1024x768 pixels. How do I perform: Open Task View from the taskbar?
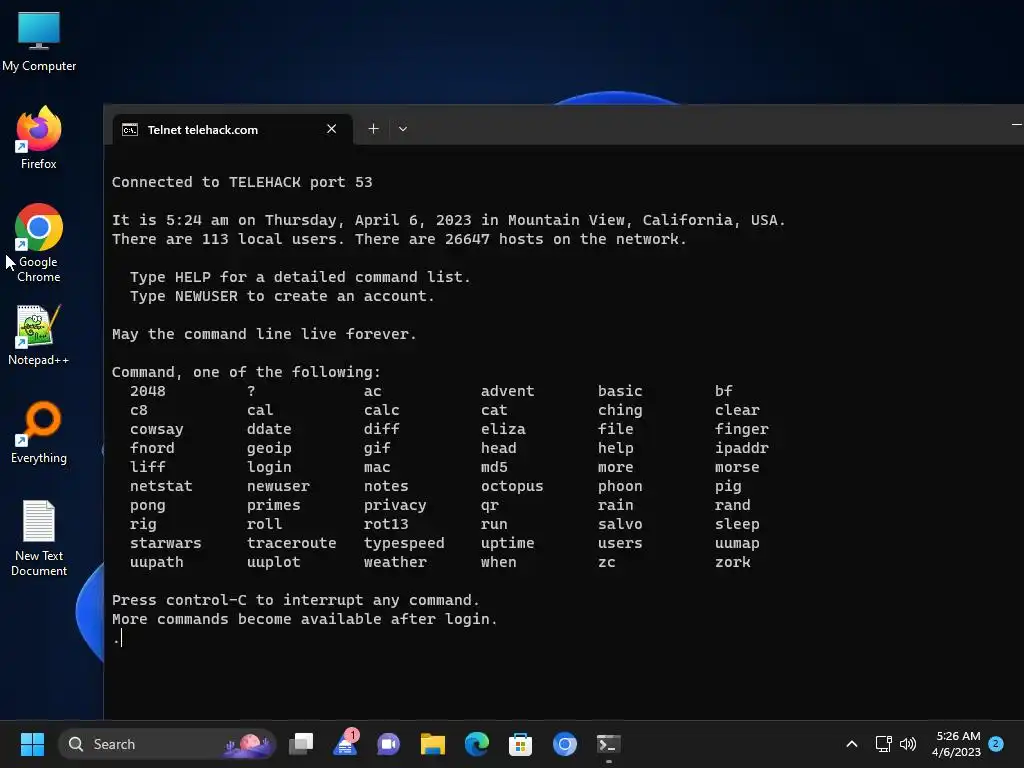pyautogui.click(x=301, y=744)
